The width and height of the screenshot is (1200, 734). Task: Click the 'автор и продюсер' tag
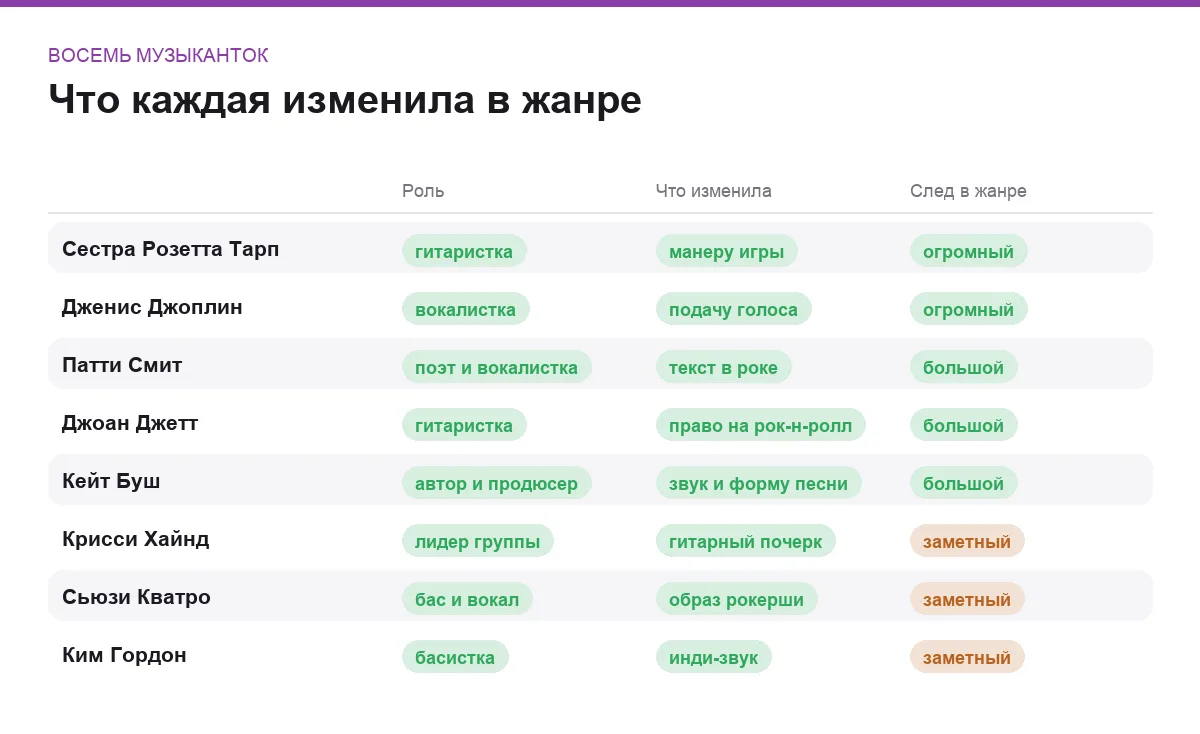(x=497, y=483)
